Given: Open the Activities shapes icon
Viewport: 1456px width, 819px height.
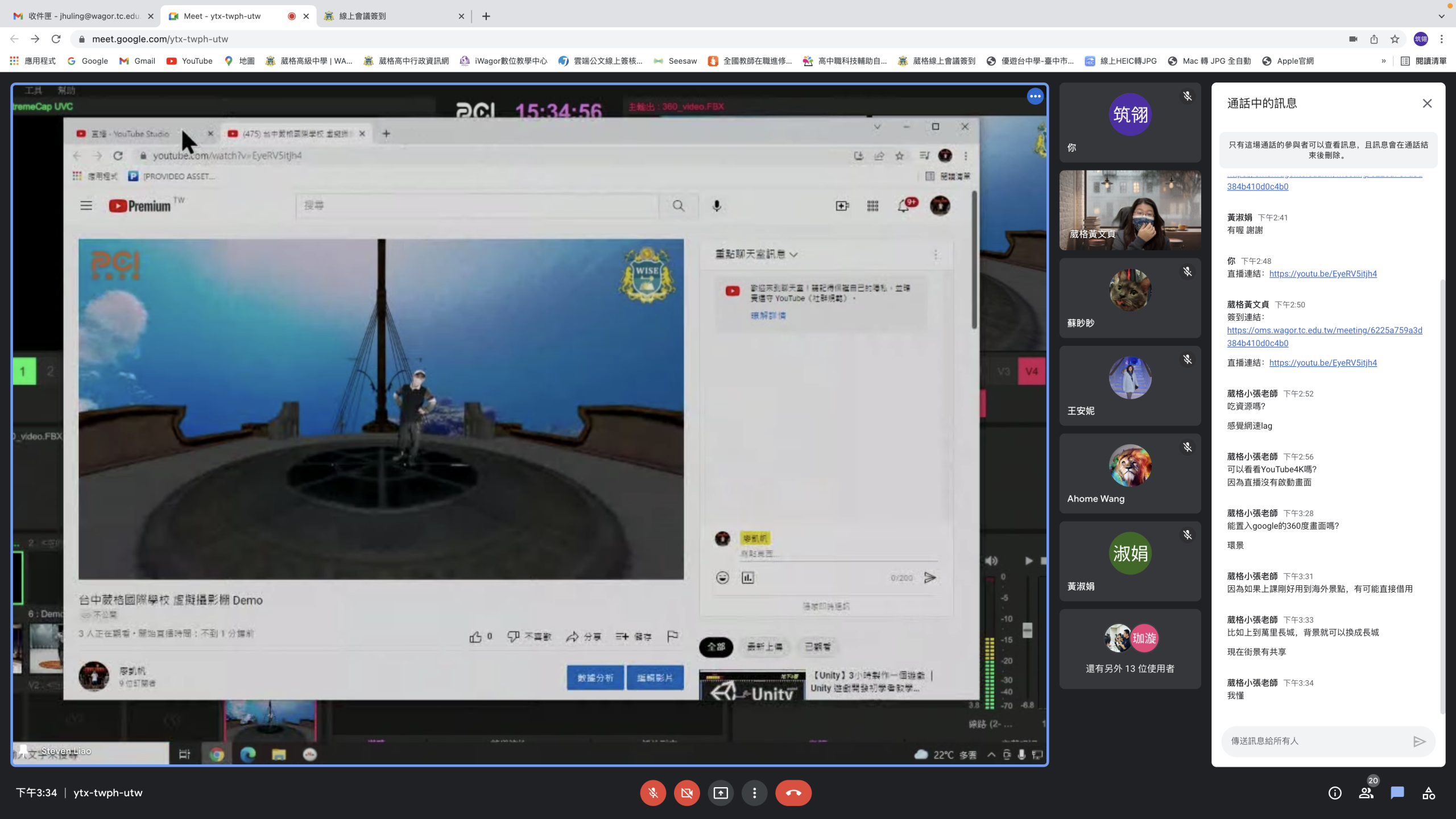Looking at the screenshot, I should click(x=1428, y=793).
